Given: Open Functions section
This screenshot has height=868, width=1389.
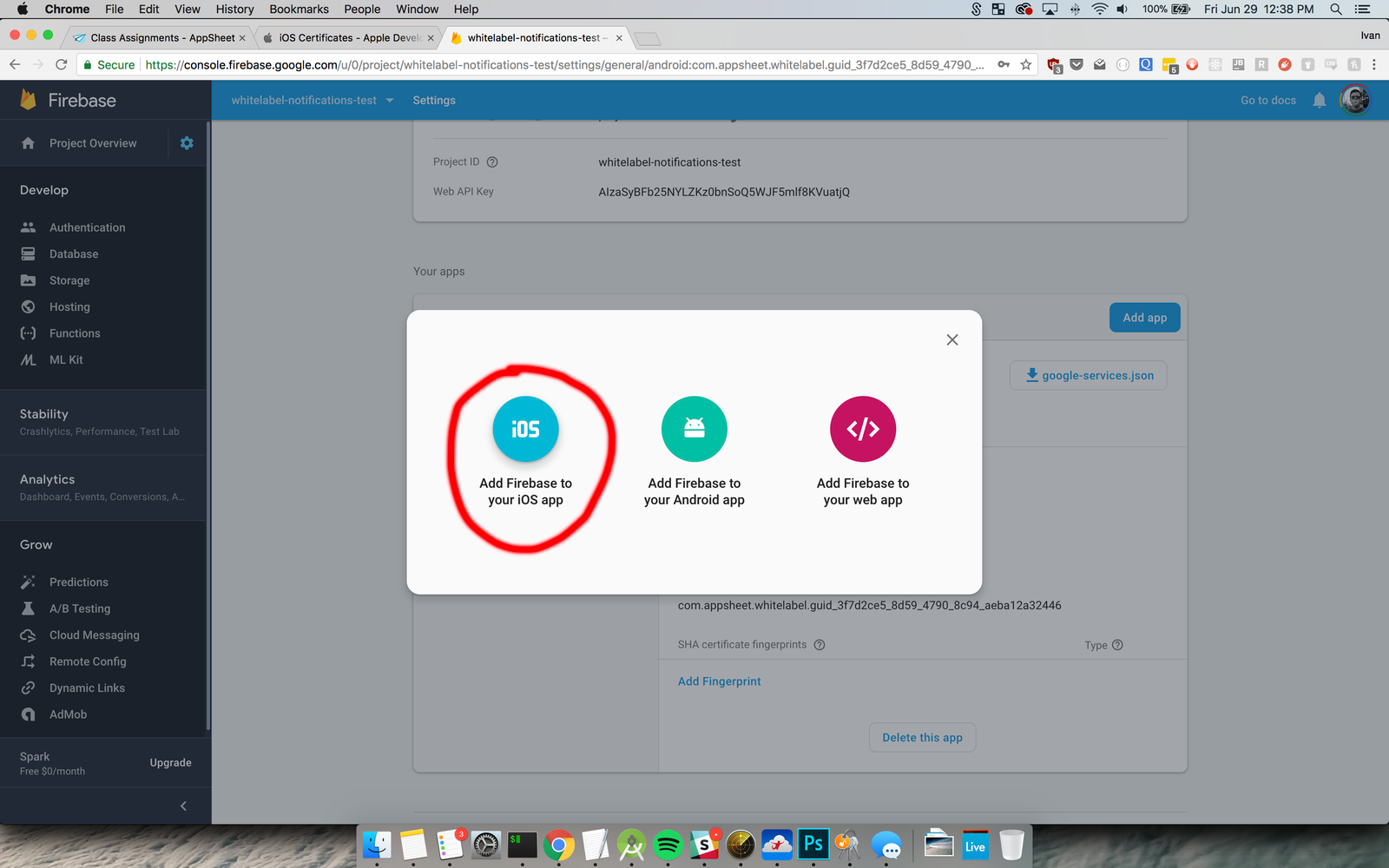Looking at the screenshot, I should (x=75, y=333).
